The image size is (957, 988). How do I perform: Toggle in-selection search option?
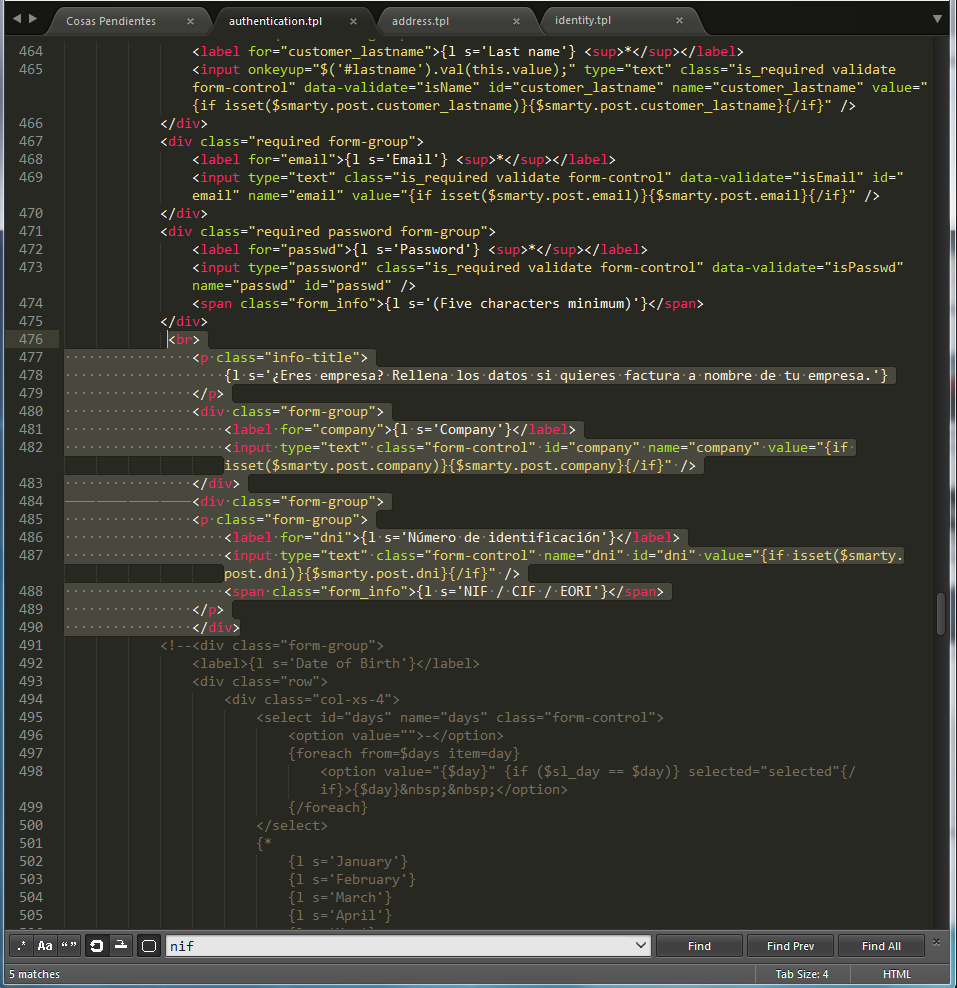point(121,946)
